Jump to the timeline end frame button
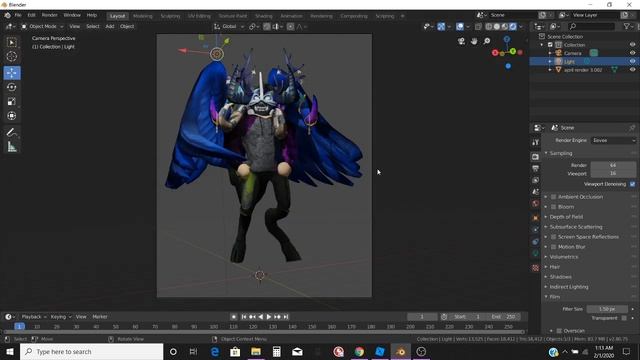 click(x=286, y=317)
